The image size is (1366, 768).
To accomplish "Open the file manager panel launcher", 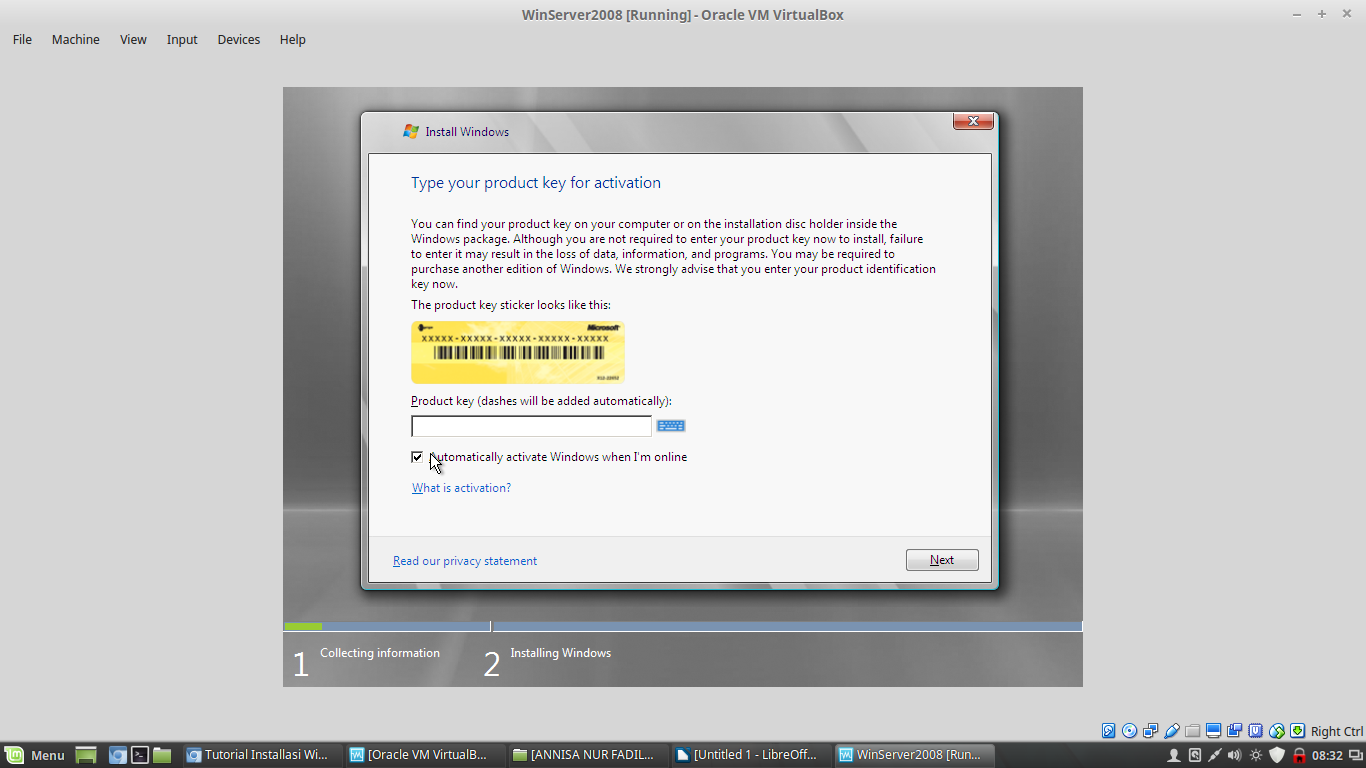I will [162, 755].
